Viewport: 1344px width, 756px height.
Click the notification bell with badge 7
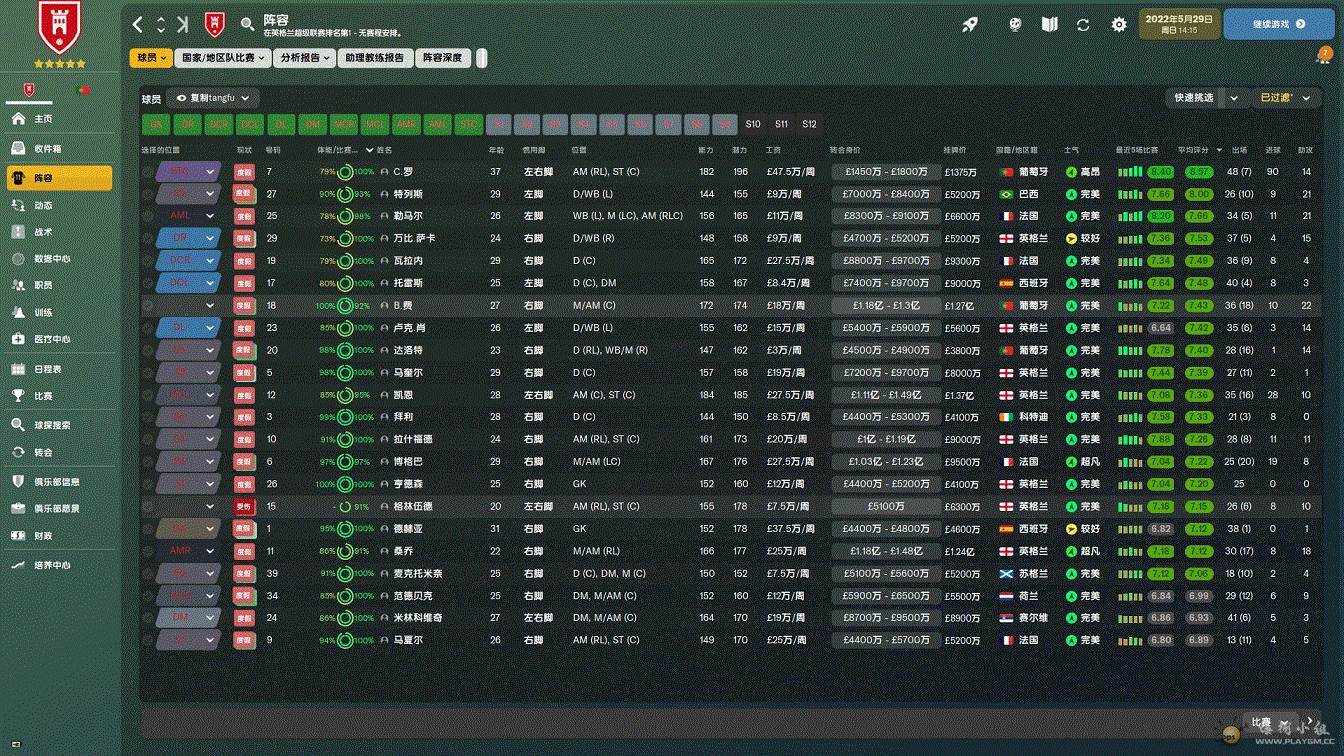click(x=1322, y=56)
